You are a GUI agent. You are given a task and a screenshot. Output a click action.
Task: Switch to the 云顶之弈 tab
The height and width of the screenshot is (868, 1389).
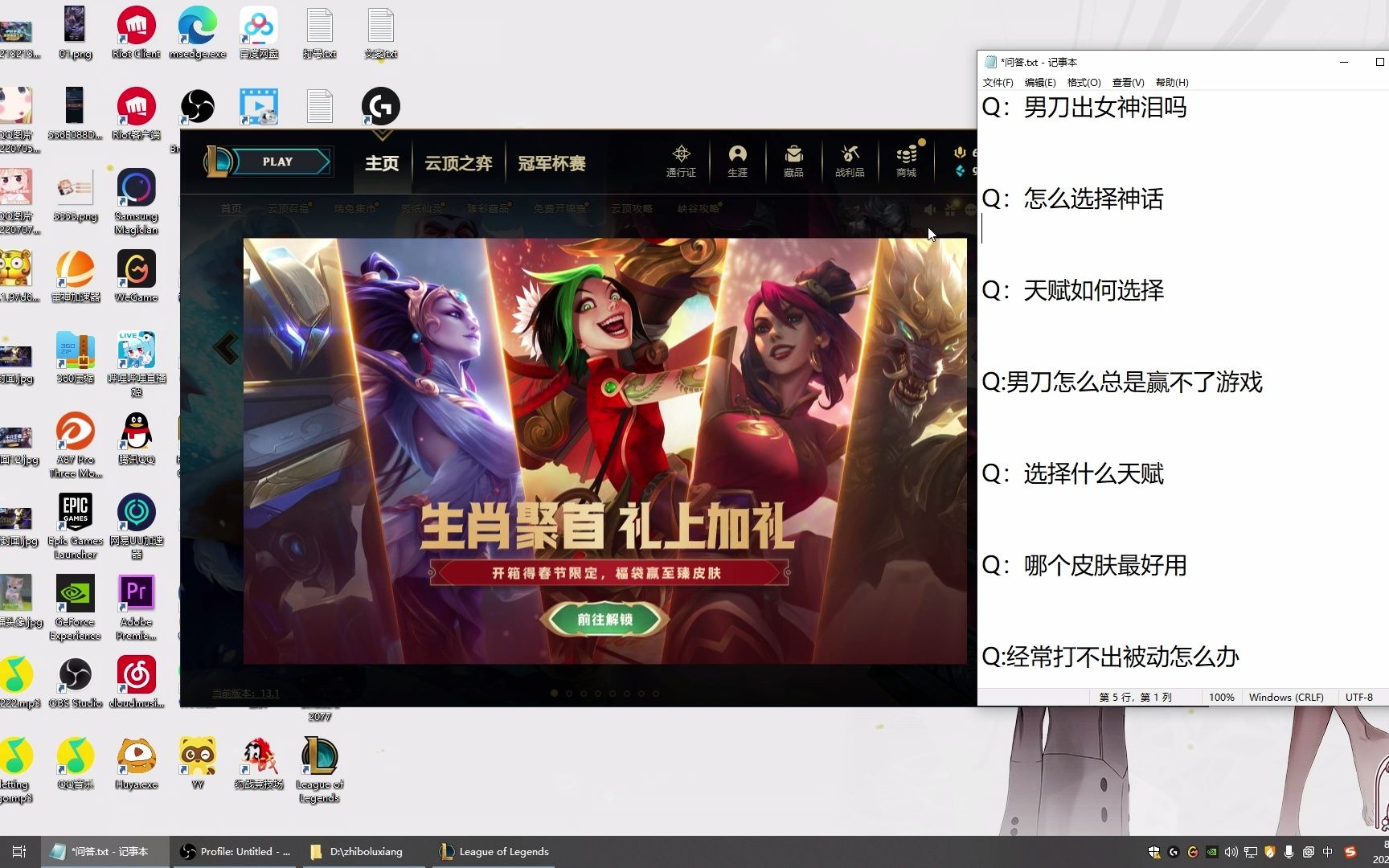(x=458, y=163)
